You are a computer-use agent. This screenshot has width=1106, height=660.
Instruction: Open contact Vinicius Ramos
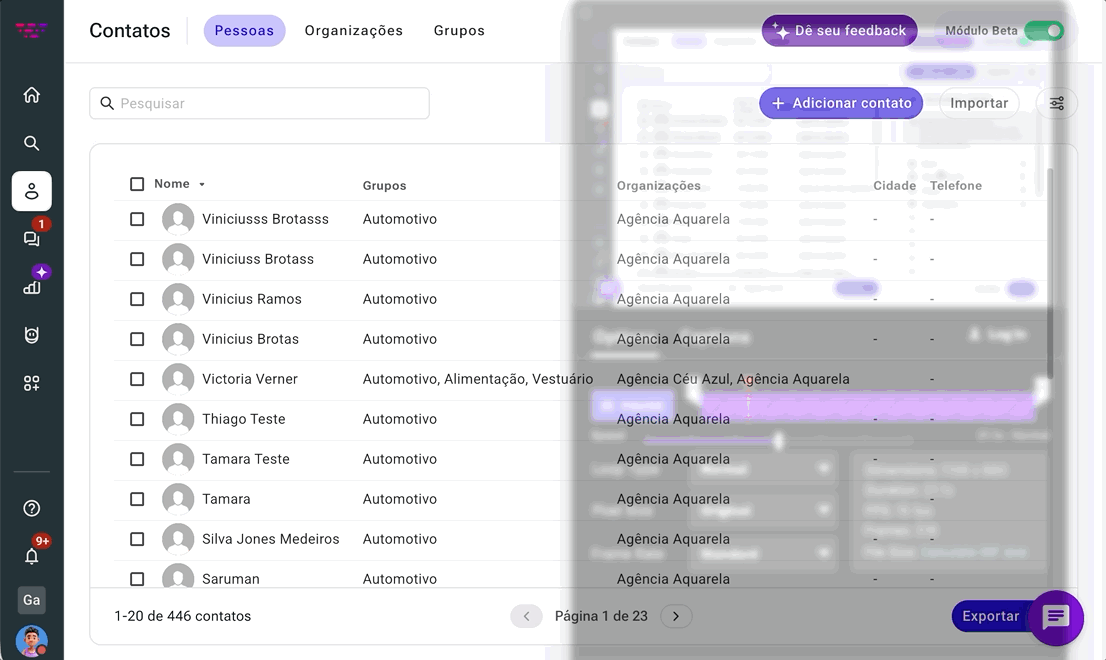pos(252,299)
